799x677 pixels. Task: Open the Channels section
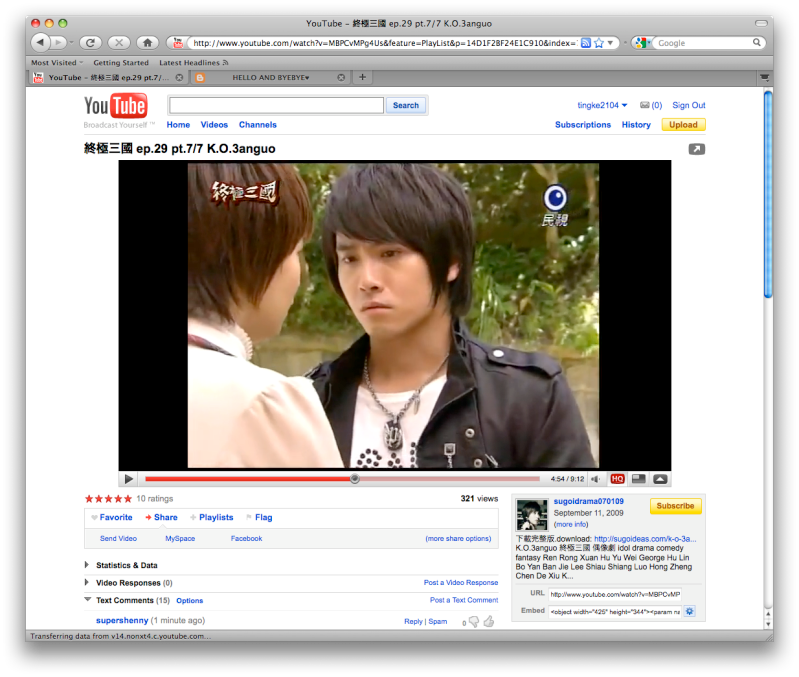click(x=257, y=125)
